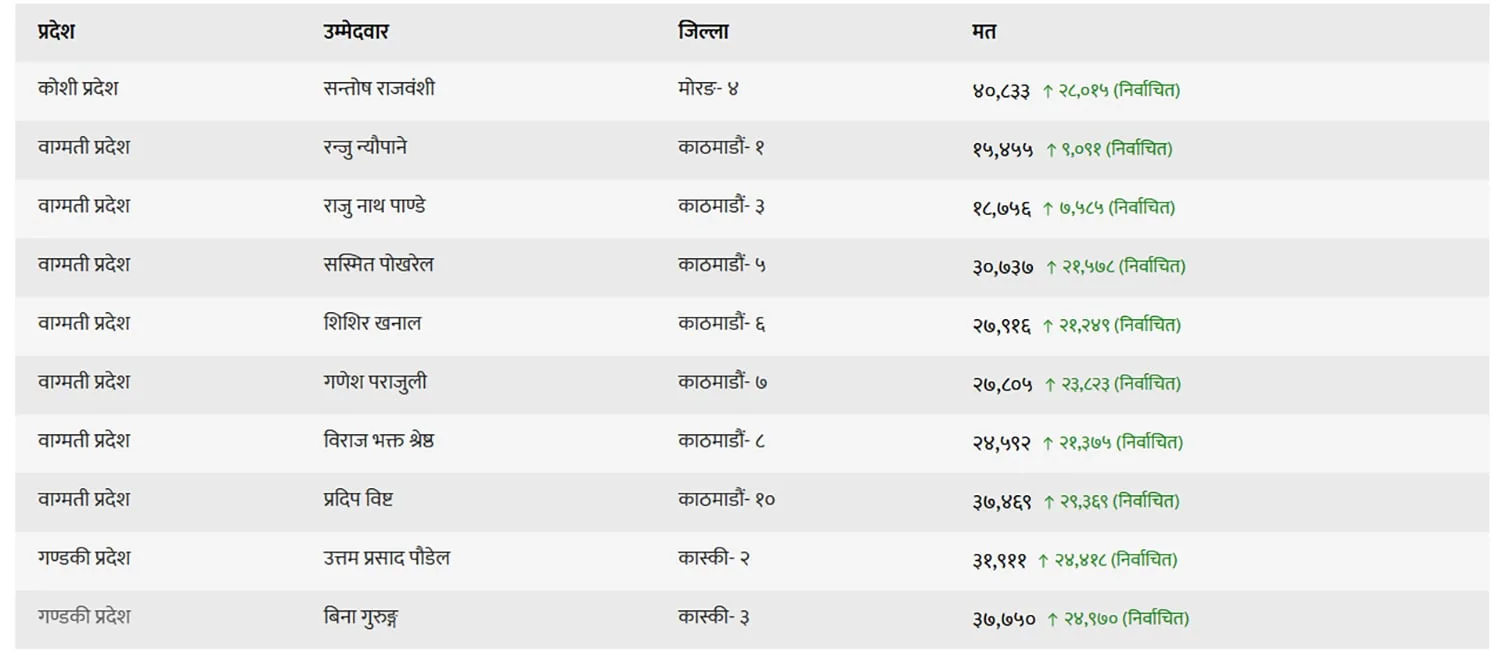
Task: Open candidate प्रदिप विष्ट
Action: (351, 499)
